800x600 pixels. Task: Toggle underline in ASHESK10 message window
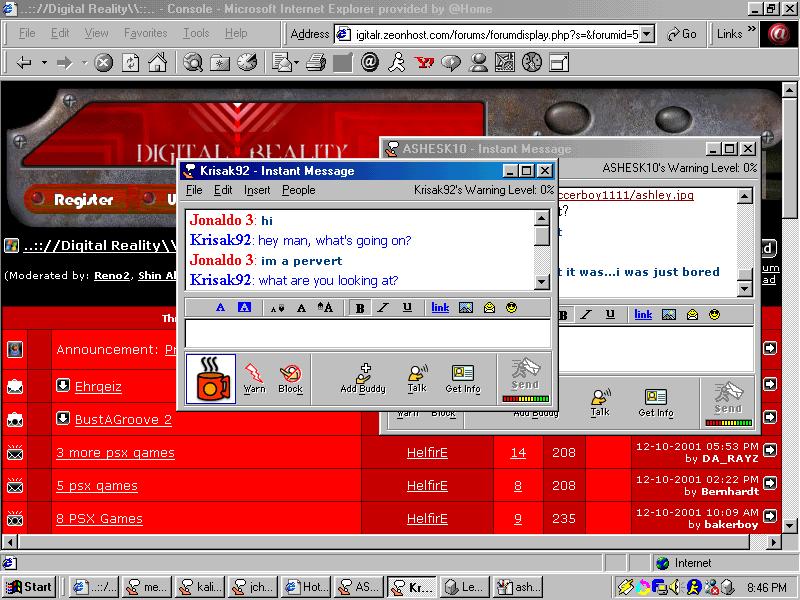point(610,315)
